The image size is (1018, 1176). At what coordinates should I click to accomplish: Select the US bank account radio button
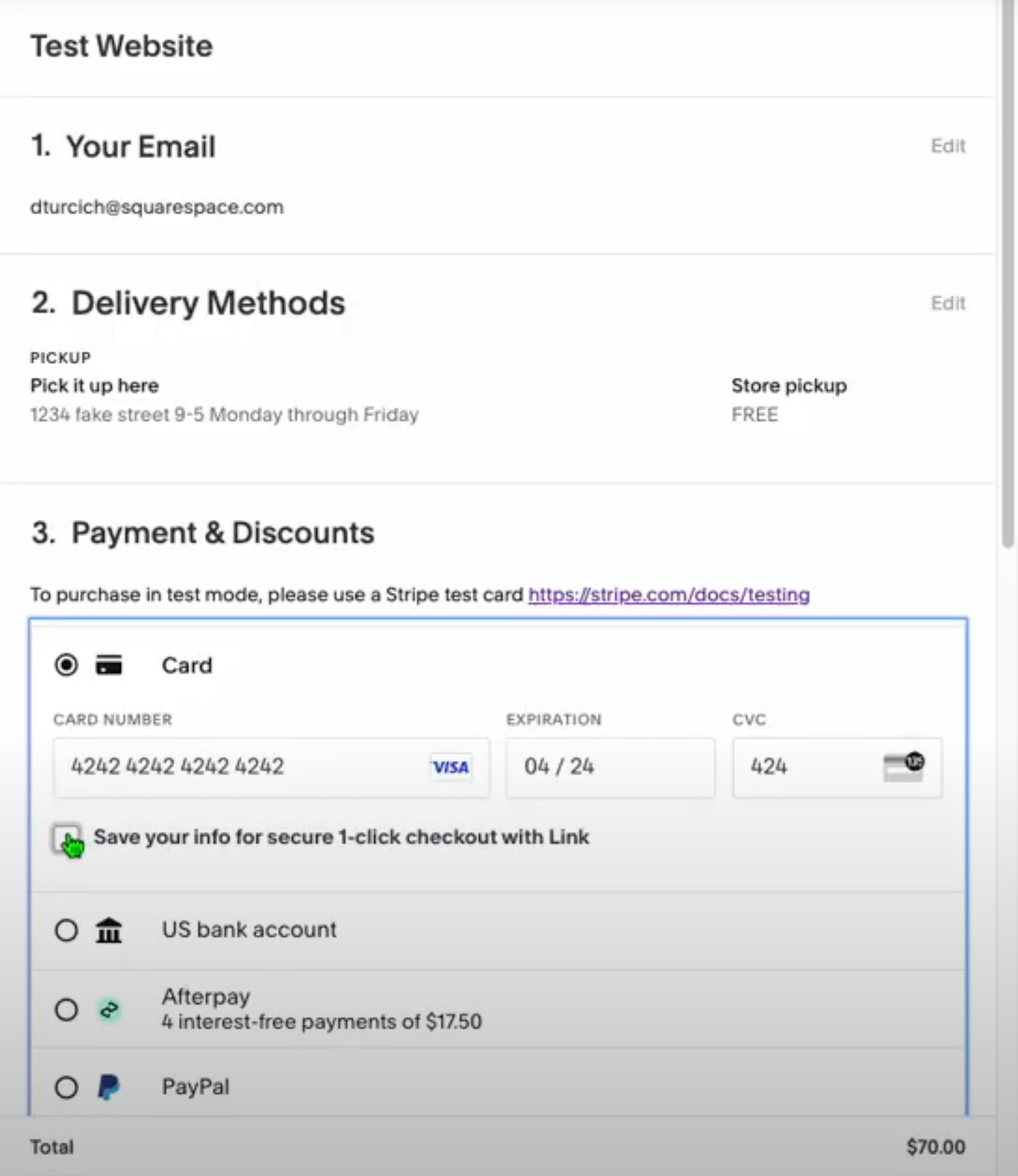click(66, 930)
